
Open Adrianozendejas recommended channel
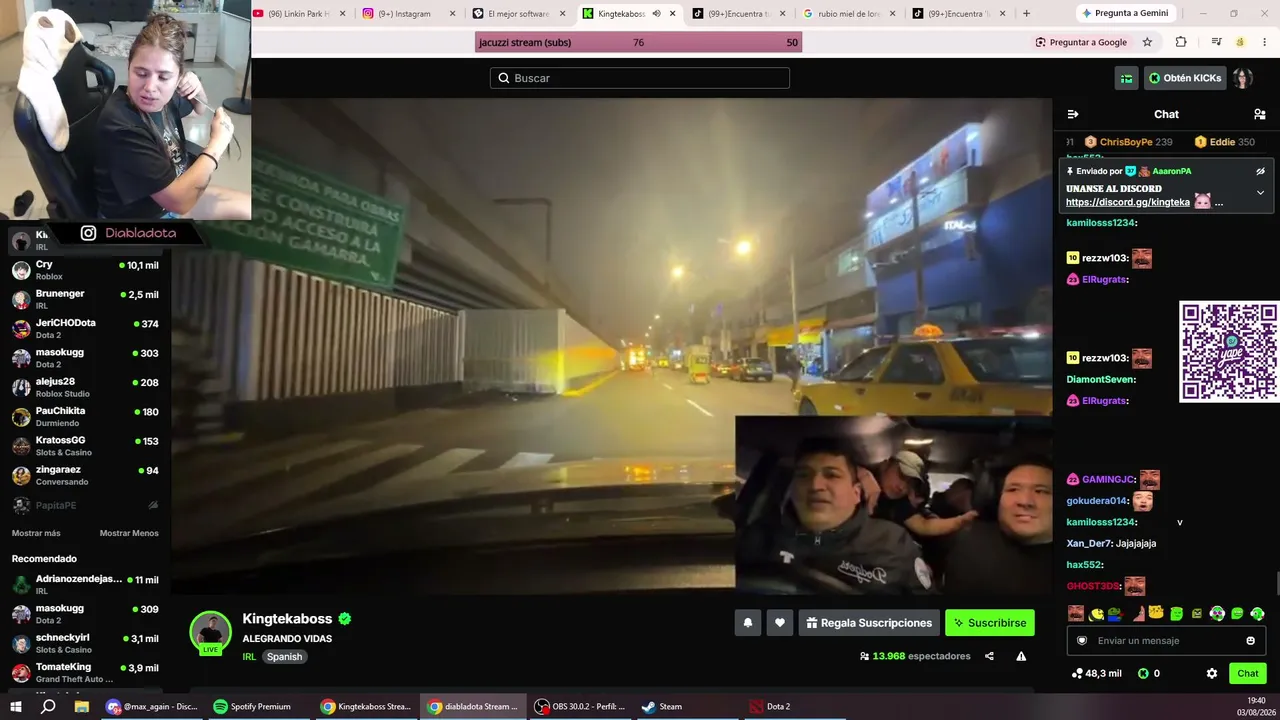tap(85, 584)
